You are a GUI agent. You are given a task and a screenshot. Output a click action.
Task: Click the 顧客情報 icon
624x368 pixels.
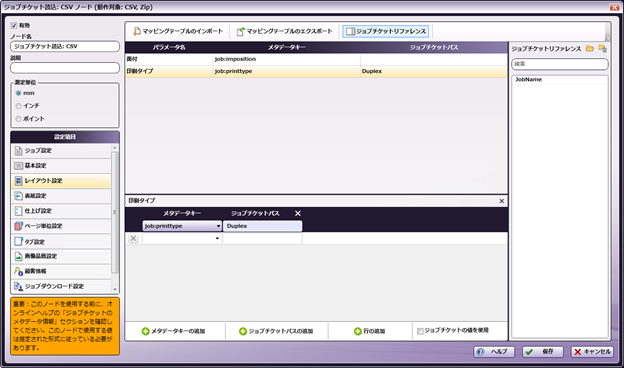tap(18, 271)
